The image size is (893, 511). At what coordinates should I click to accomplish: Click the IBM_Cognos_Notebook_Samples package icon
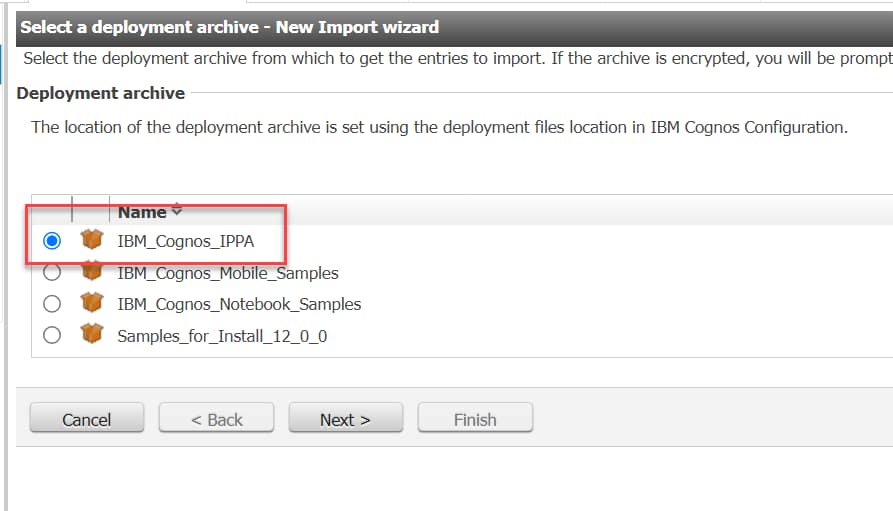pos(92,303)
